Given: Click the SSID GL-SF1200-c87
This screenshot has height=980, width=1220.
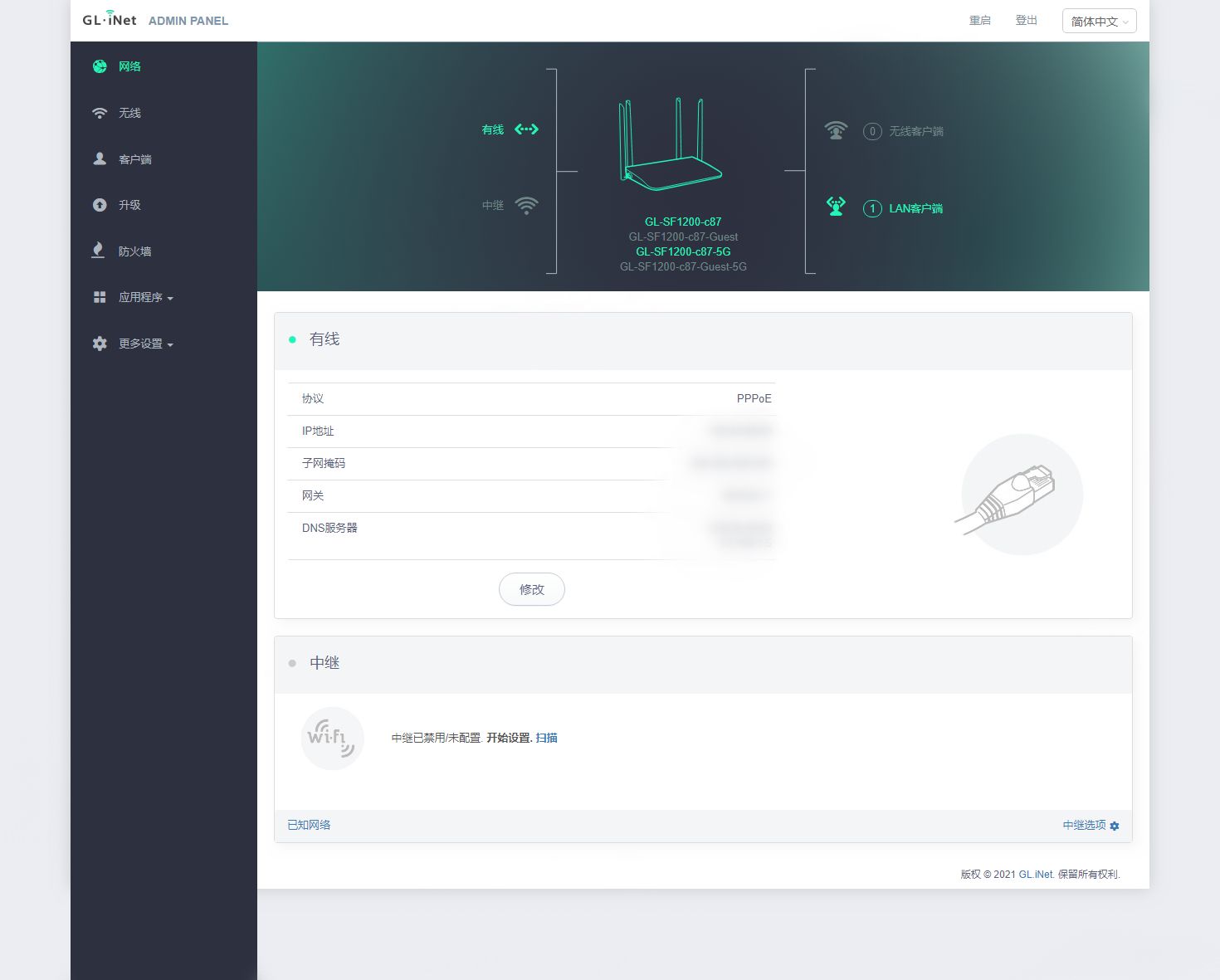Looking at the screenshot, I should (683, 222).
